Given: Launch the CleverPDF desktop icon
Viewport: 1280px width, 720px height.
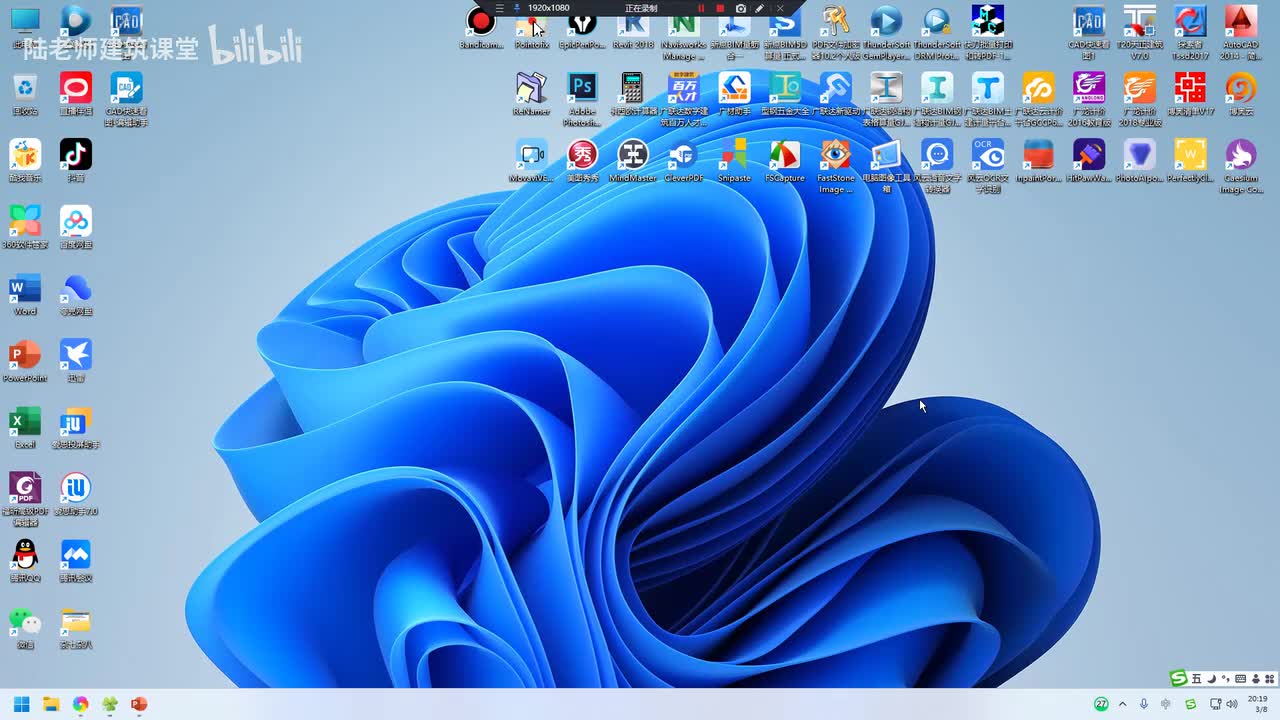Looking at the screenshot, I should coord(684,155).
